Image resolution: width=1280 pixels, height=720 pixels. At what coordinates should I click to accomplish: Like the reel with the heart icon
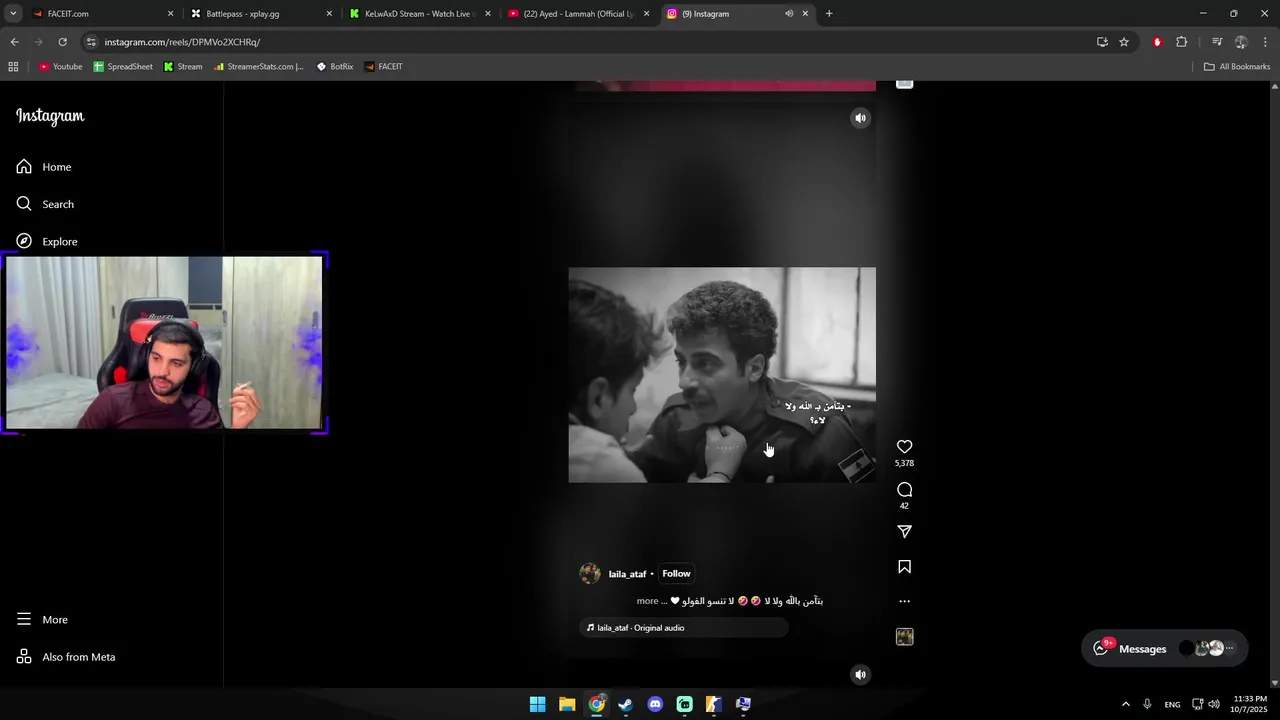click(x=904, y=447)
